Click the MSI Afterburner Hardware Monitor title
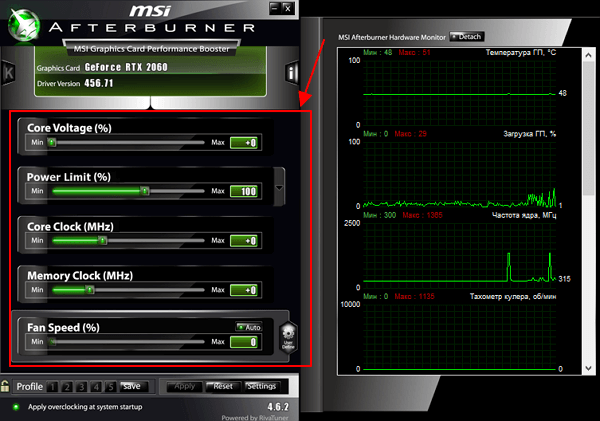The width and height of the screenshot is (600, 421). point(392,37)
